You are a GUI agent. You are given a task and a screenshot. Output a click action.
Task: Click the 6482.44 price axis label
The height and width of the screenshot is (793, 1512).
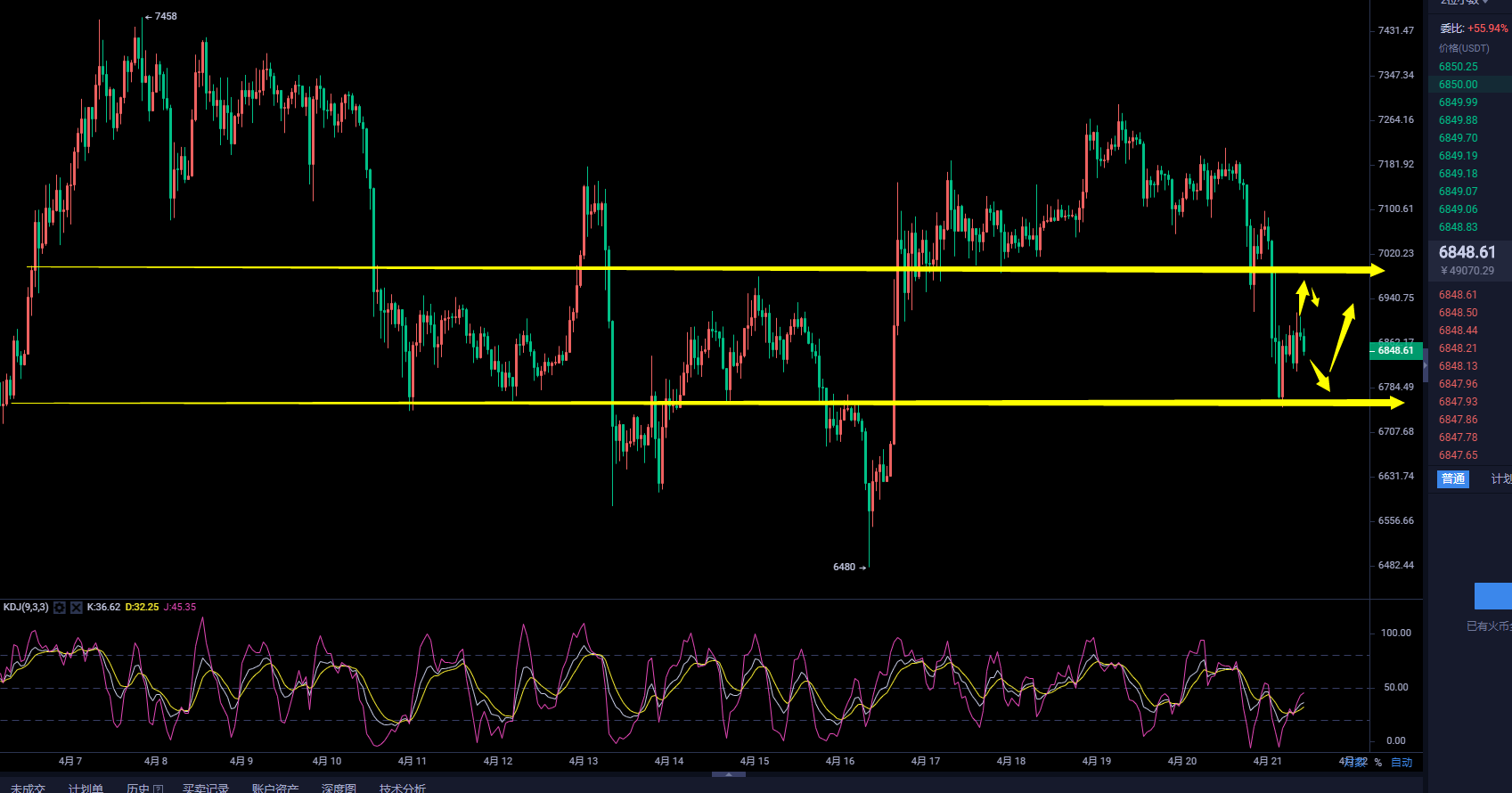(1396, 565)
